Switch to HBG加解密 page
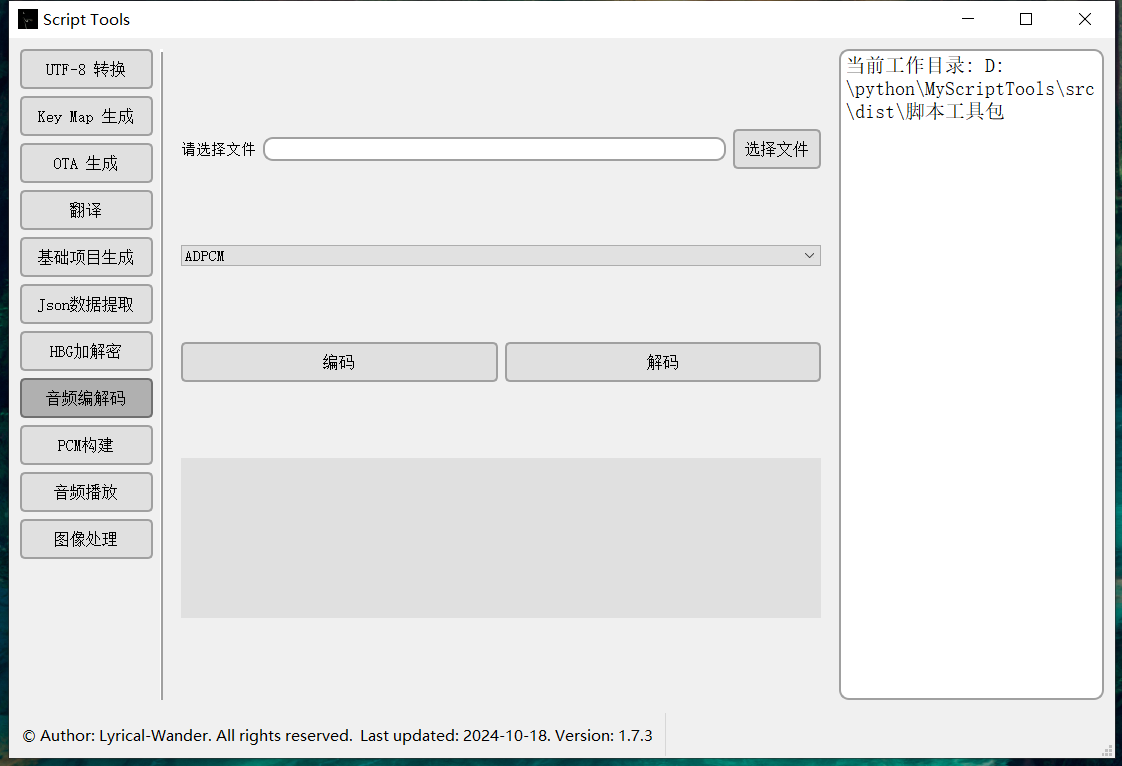The image size is (1122, 766). 86,352
